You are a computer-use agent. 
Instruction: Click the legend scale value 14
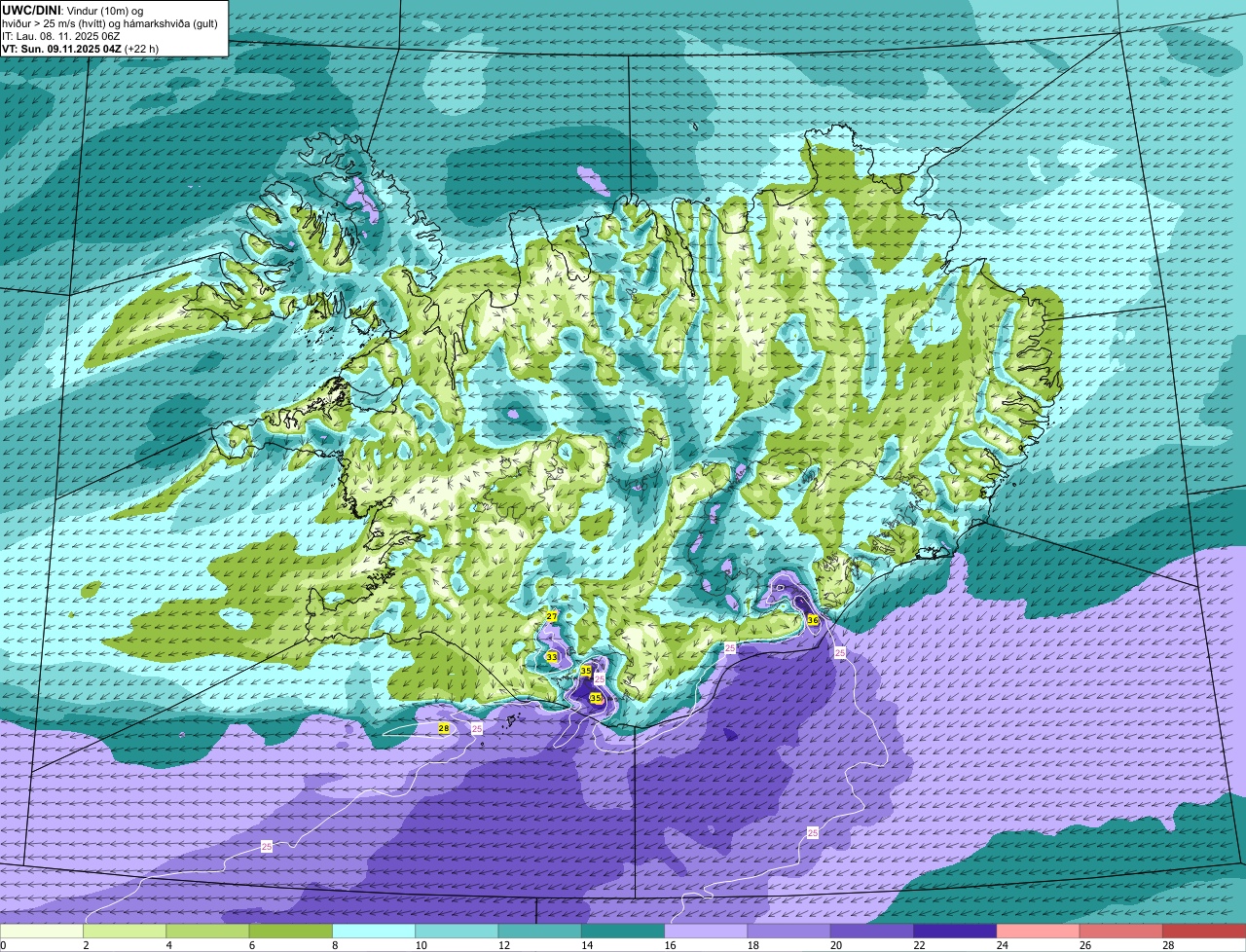tap(586, 945)
